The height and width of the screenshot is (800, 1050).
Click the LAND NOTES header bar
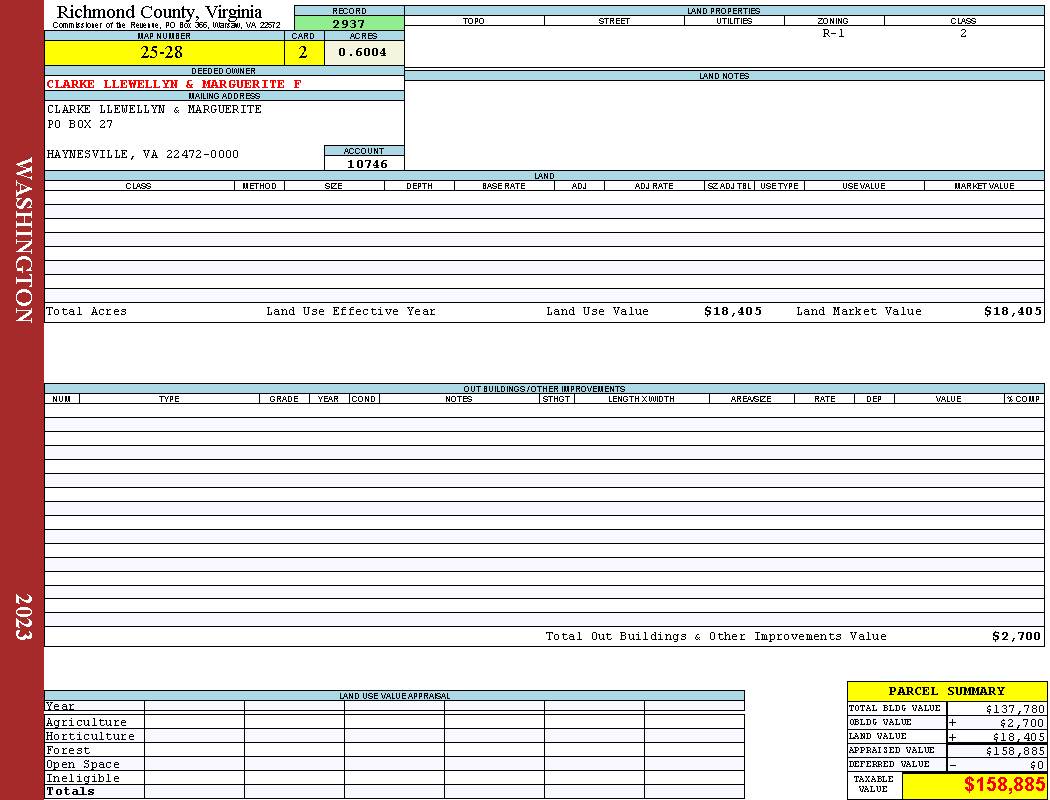pos(724,76)
